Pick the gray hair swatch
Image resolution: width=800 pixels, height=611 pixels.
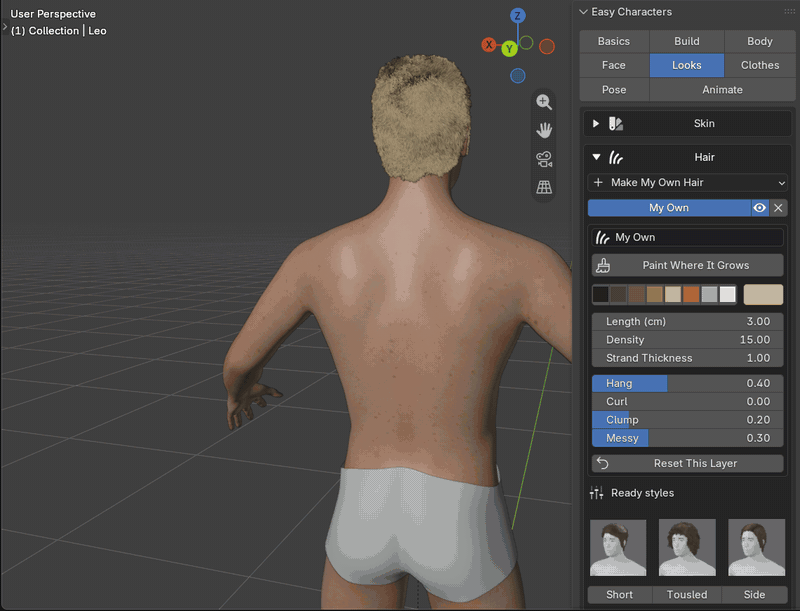[x=709, y=294]
